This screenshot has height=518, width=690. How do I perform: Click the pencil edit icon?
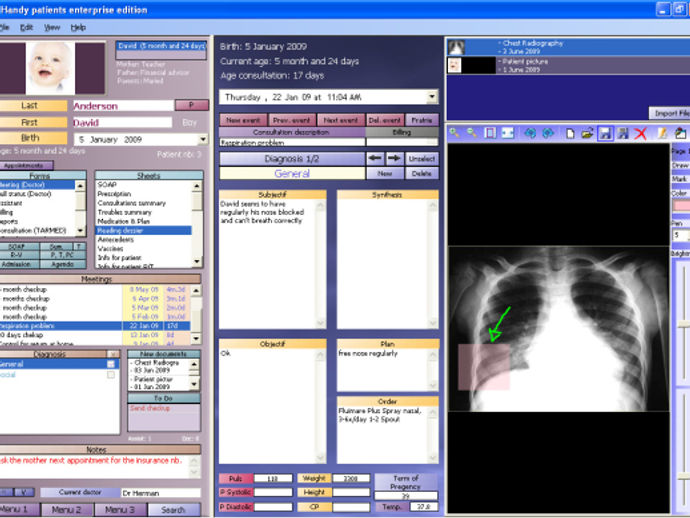point(662,133)
